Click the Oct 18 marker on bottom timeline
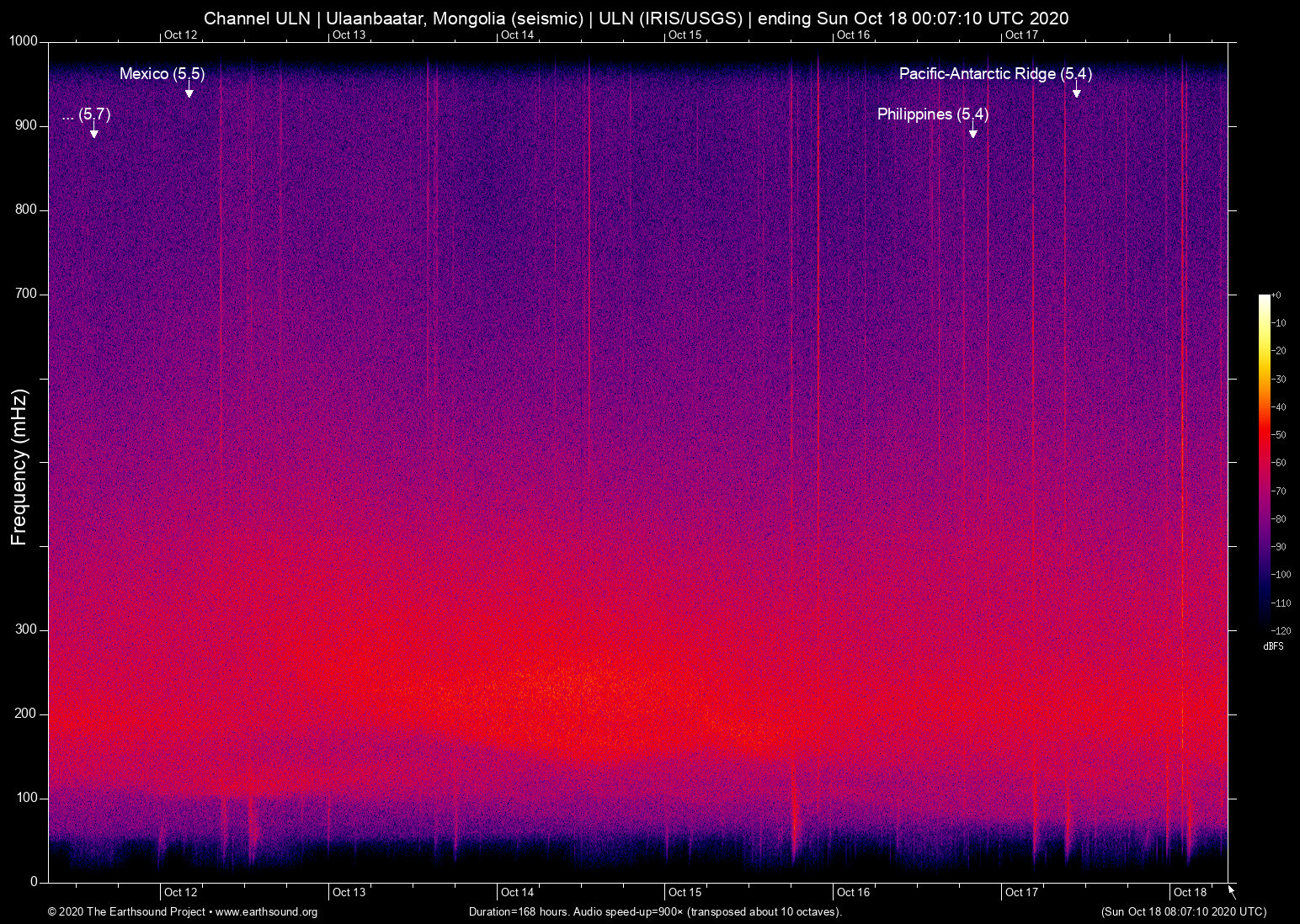Screen dimensions: 1300x924 pos(1190,892)
